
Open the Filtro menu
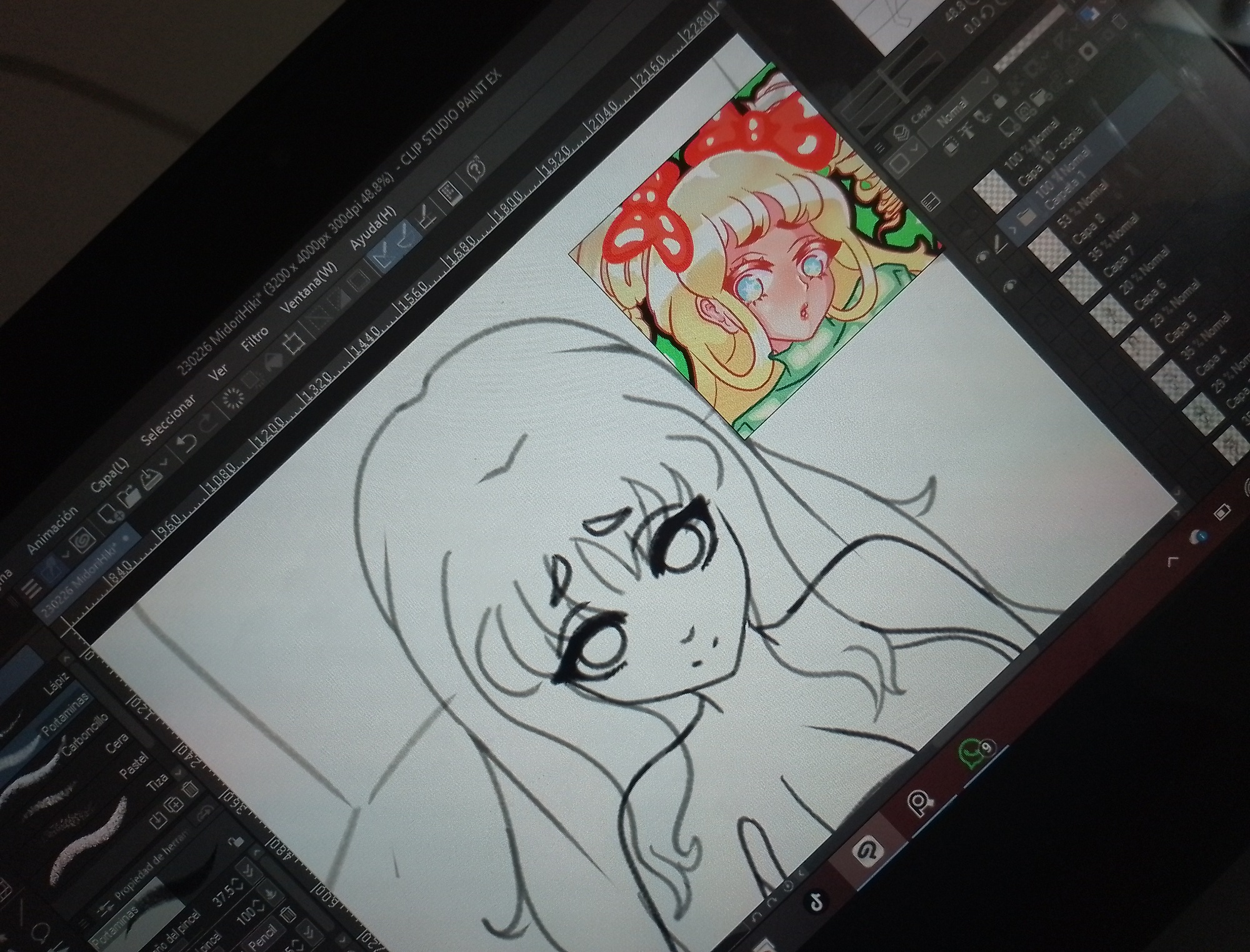click(256, 339)
